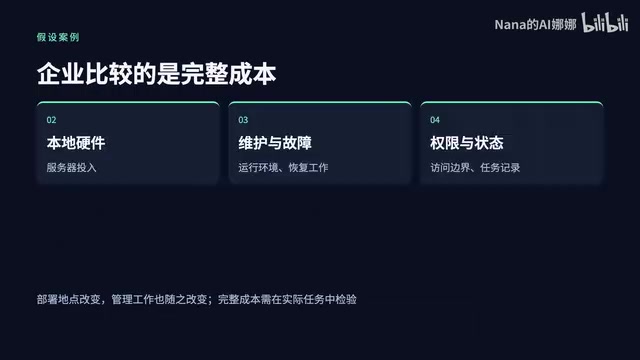Click the 02 number label

(51, 120)
